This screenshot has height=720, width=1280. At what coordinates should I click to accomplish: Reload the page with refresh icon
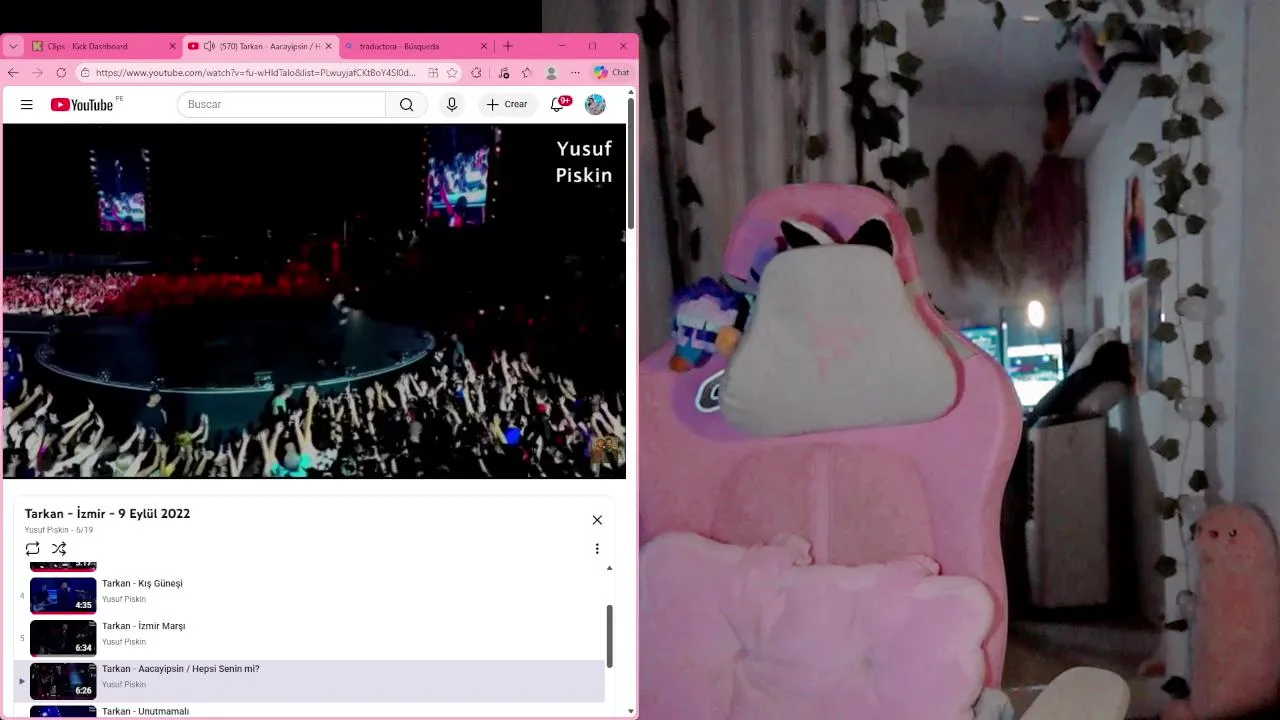click(61, 73)
